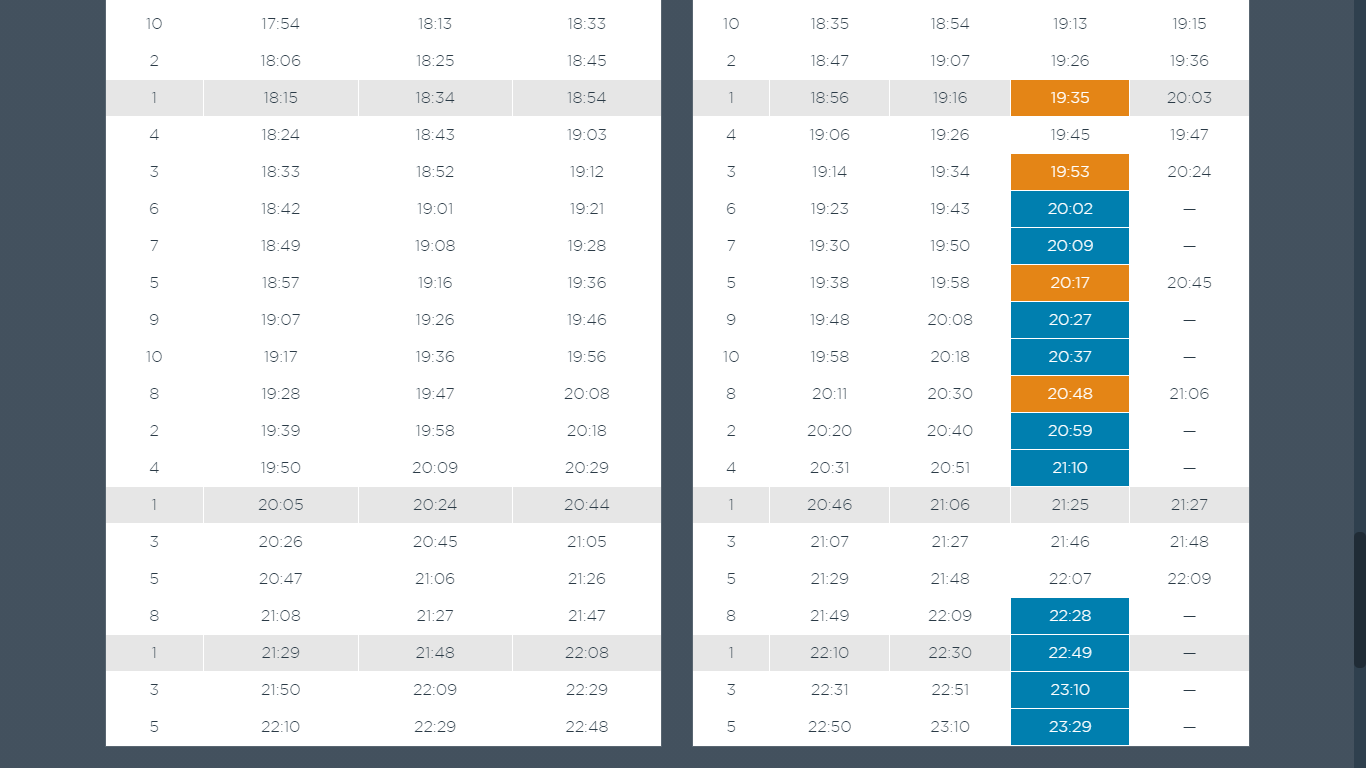
Task: Click the blue 20:02 highlighted time
Action: pyautogui.click(x=1070, y=209)
